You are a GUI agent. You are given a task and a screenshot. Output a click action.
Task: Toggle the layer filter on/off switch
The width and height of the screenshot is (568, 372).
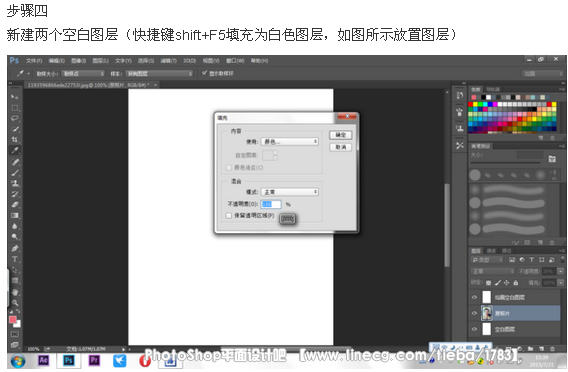(x=562, y=260)
